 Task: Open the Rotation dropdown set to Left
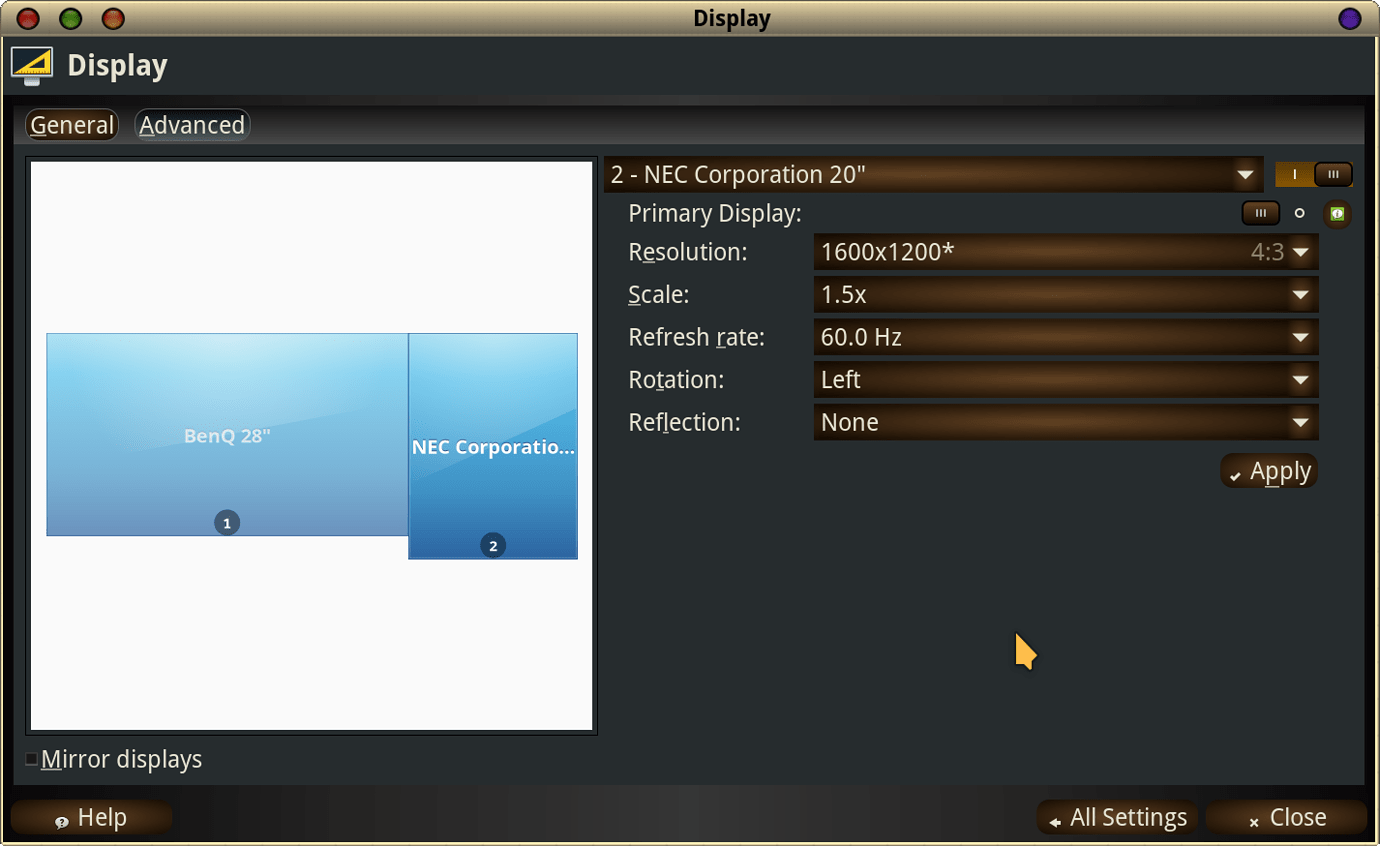(x=1065, y=379)
